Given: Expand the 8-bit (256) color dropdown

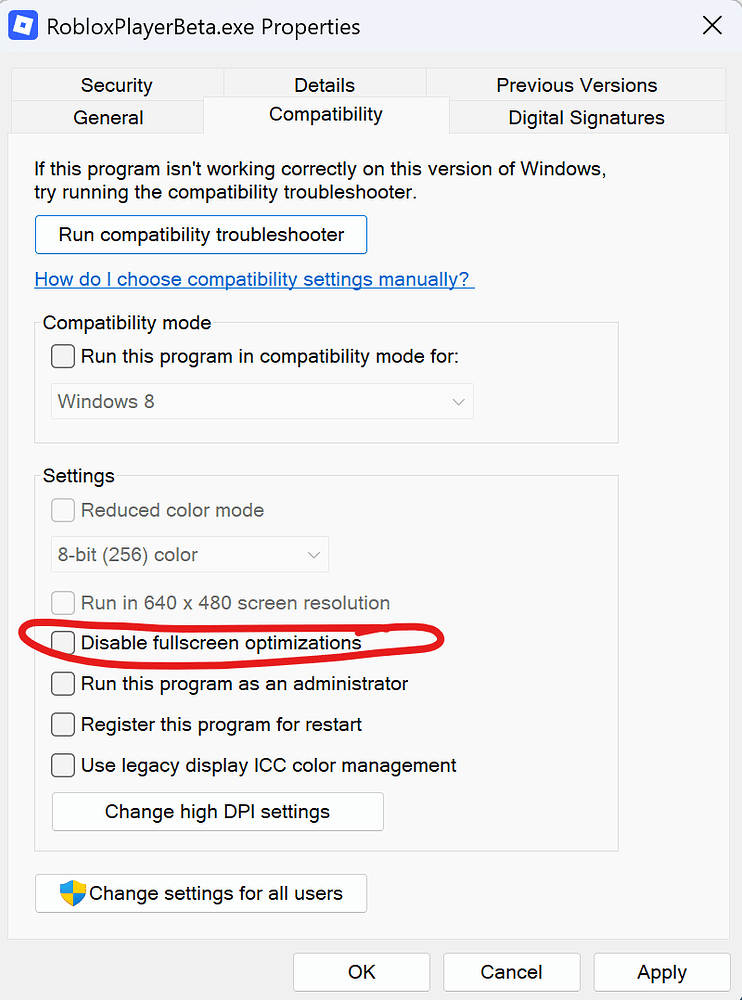Looking at the screenshot, I should pyautogui.click(x=190, y=554).
